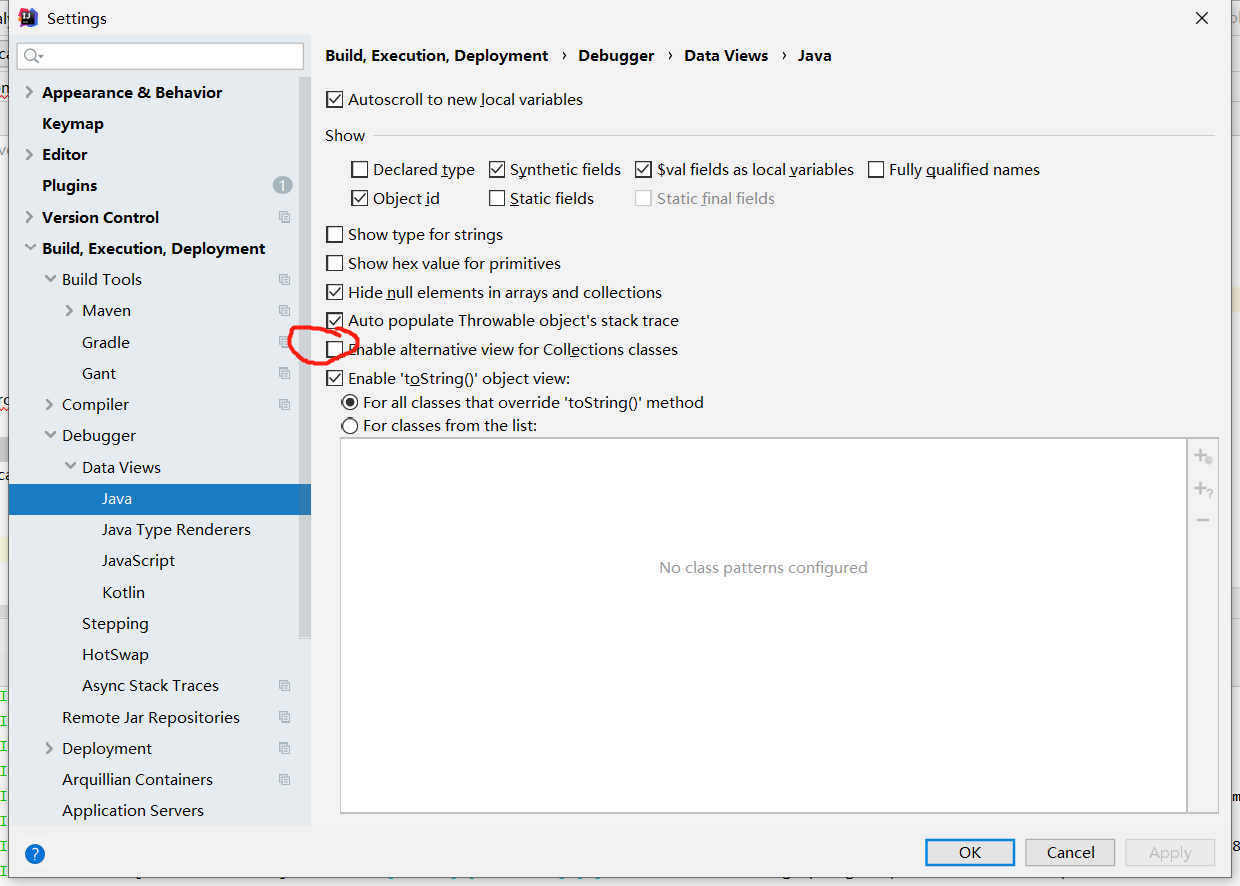Check Show hex value for primitives
Screen dimensions: 1240x886
click(x=335, y=264)
